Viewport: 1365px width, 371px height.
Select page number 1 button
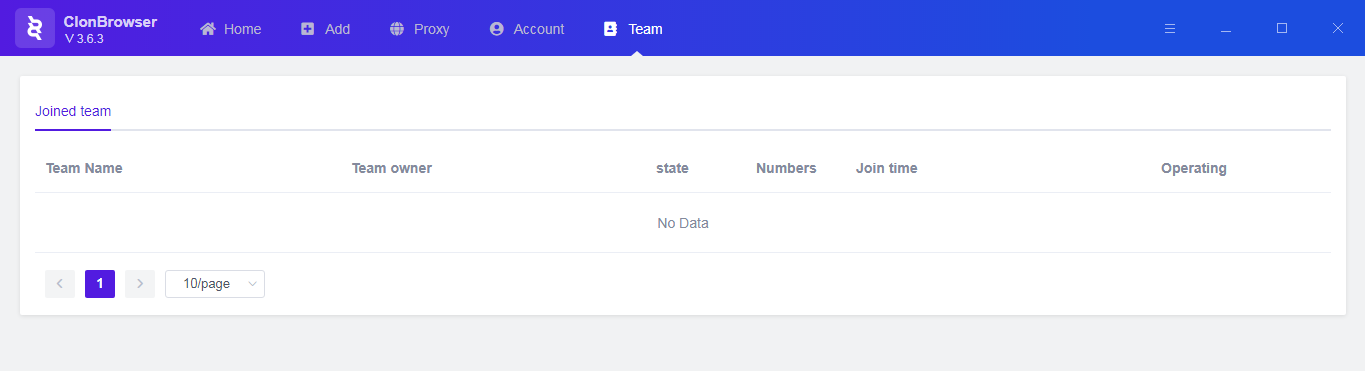[100, 284]
